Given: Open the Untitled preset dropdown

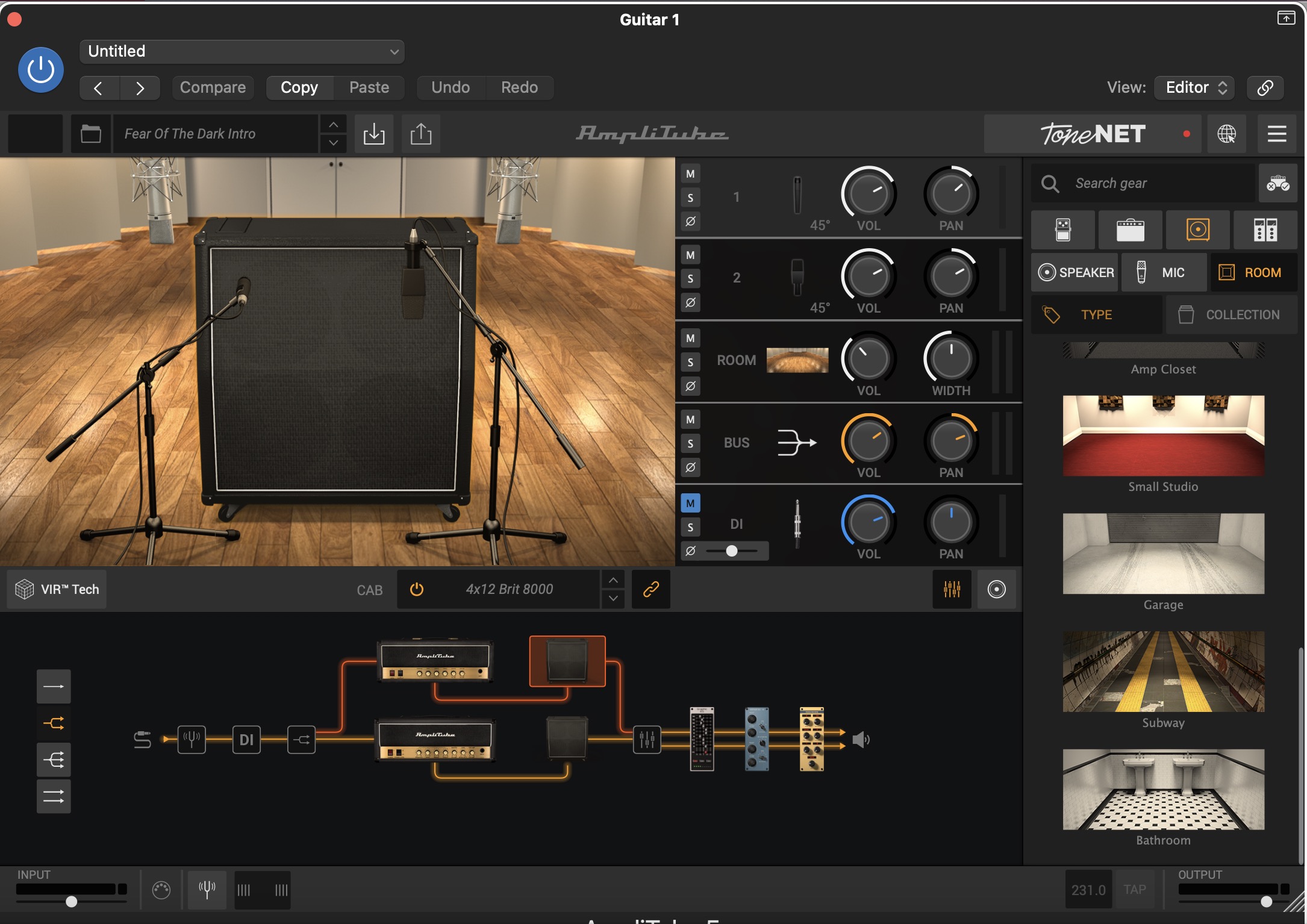Looking at the screenshot, I should coord(242,51).
